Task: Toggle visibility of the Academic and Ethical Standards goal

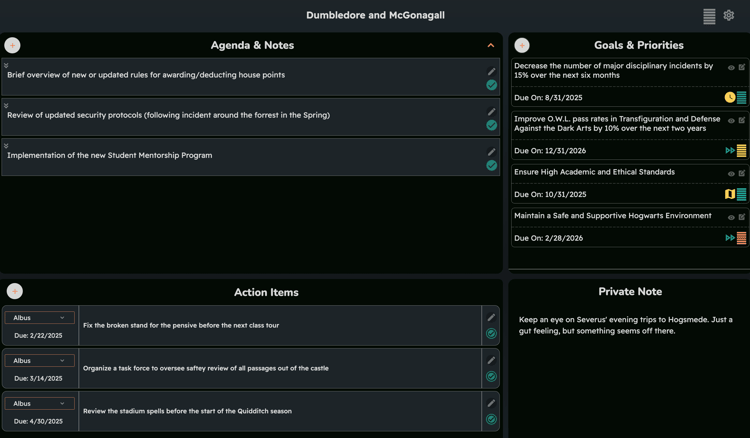Action: [x=731, y=174]
